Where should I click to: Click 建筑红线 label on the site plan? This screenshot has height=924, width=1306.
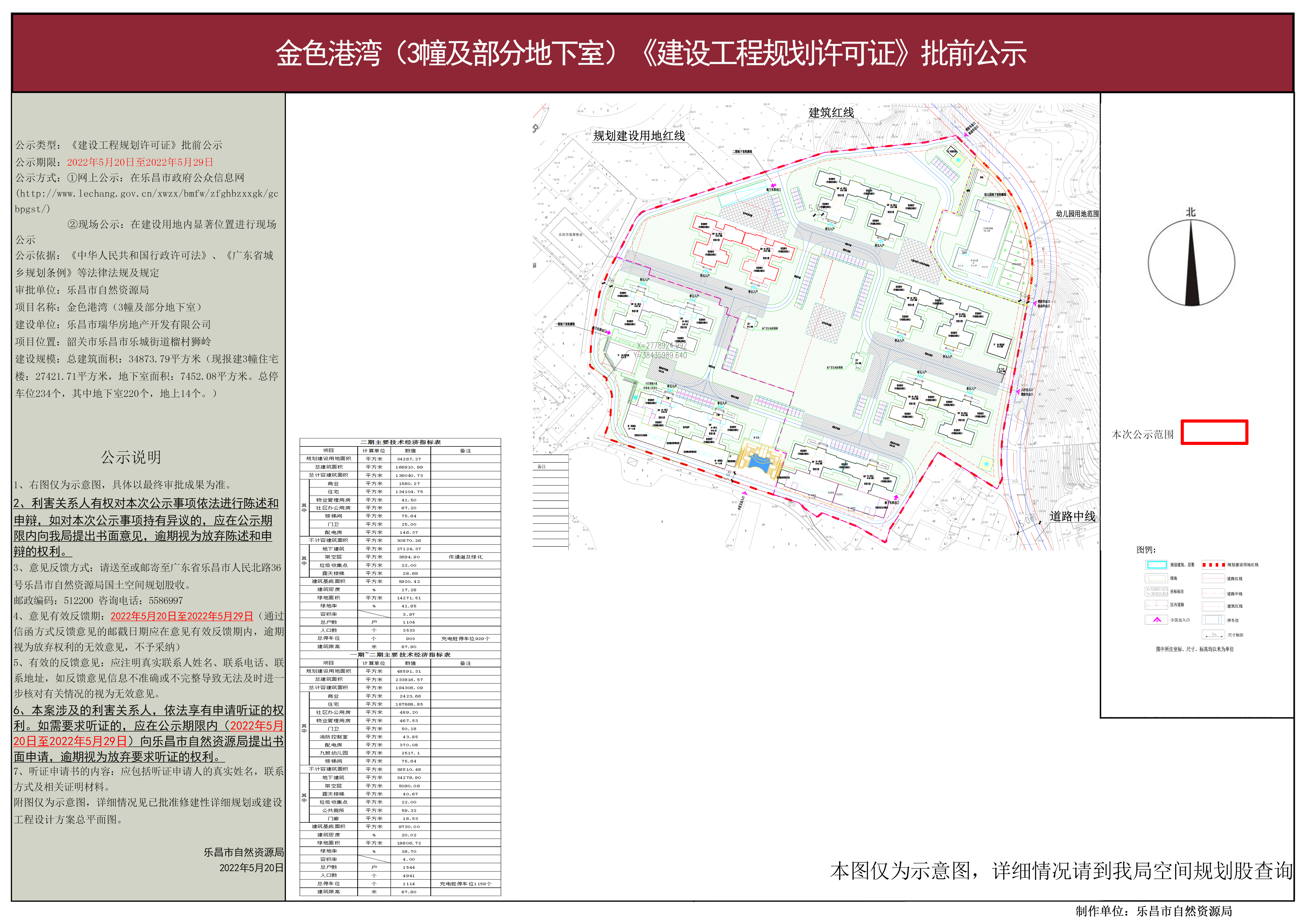click(x=831, y=113)
